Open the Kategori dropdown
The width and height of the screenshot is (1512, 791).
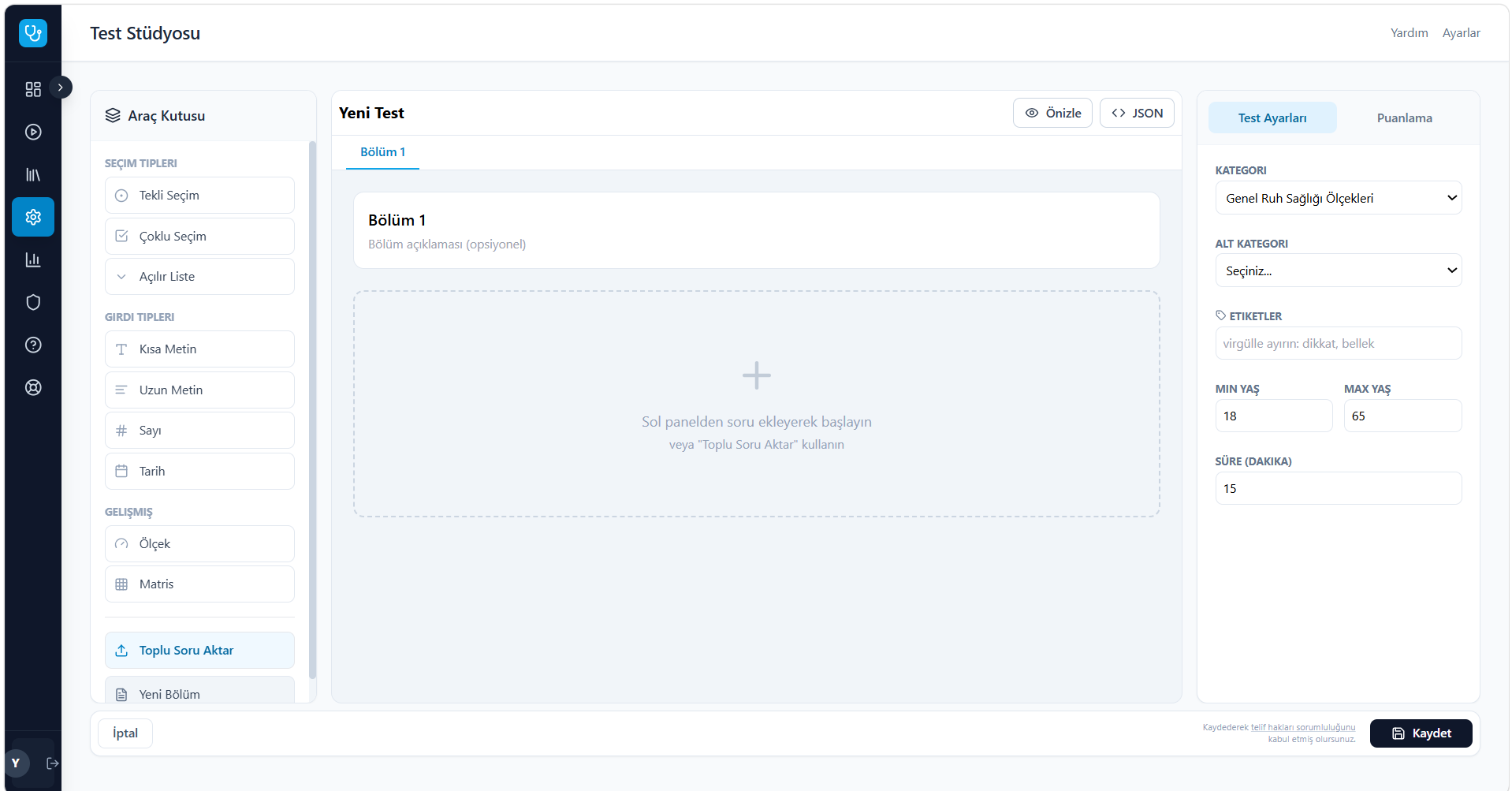coord(1338,198)
